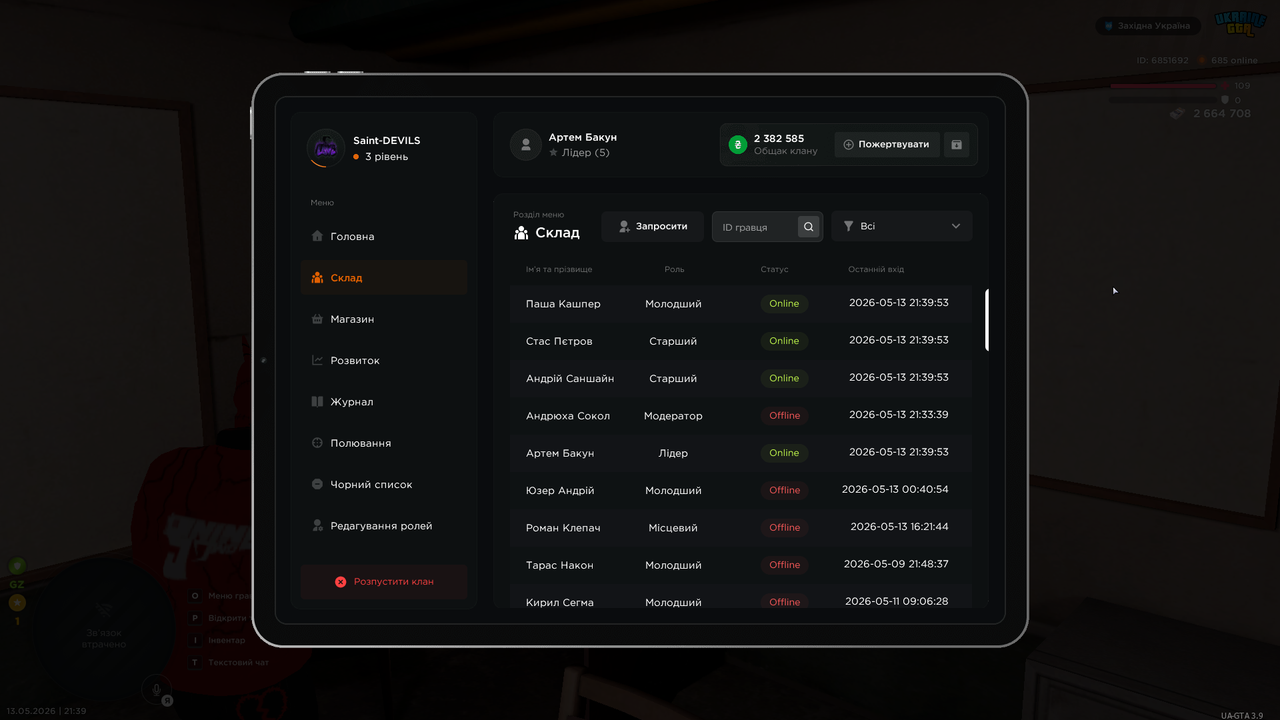Click the Розпустити клан button

click(x=384, y=581)
